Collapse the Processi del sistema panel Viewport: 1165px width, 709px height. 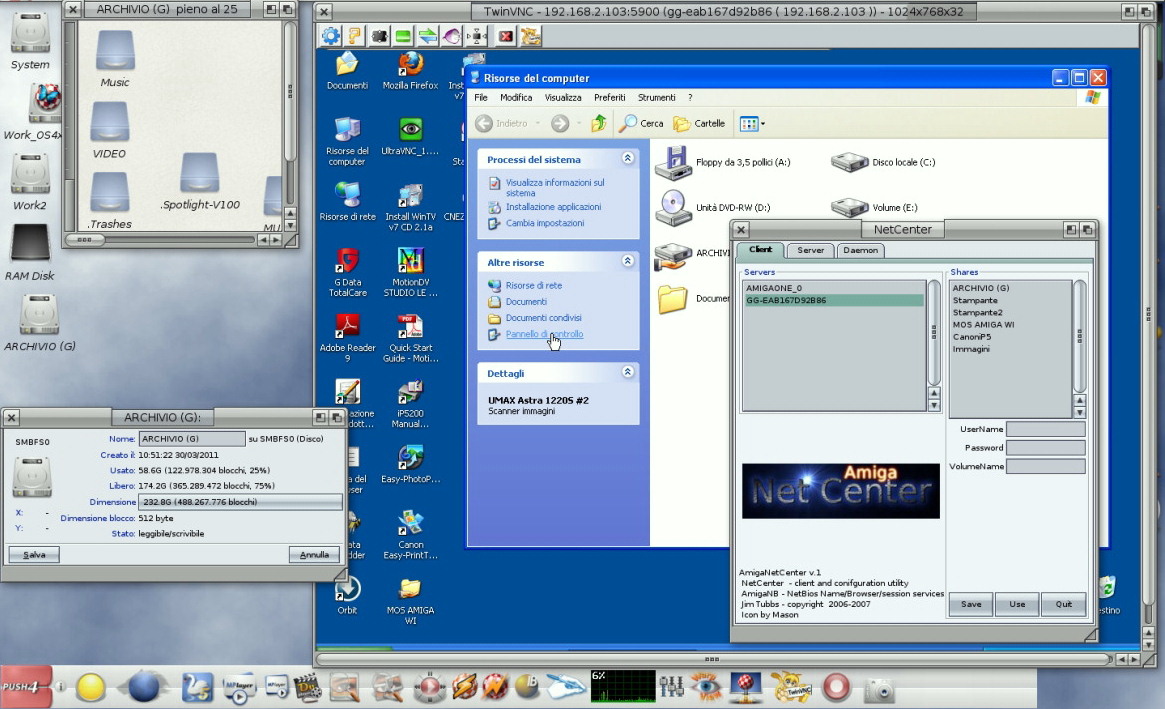tap(627, 159)
